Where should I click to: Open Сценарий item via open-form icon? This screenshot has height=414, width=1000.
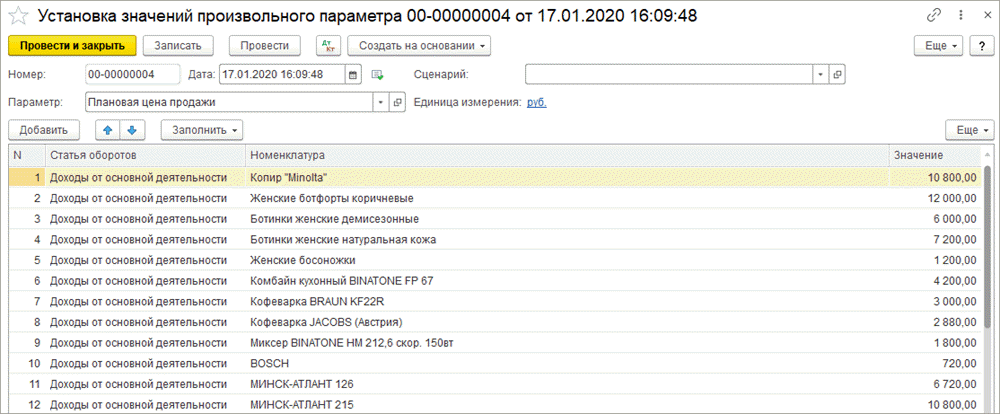[x=838, y=74]
